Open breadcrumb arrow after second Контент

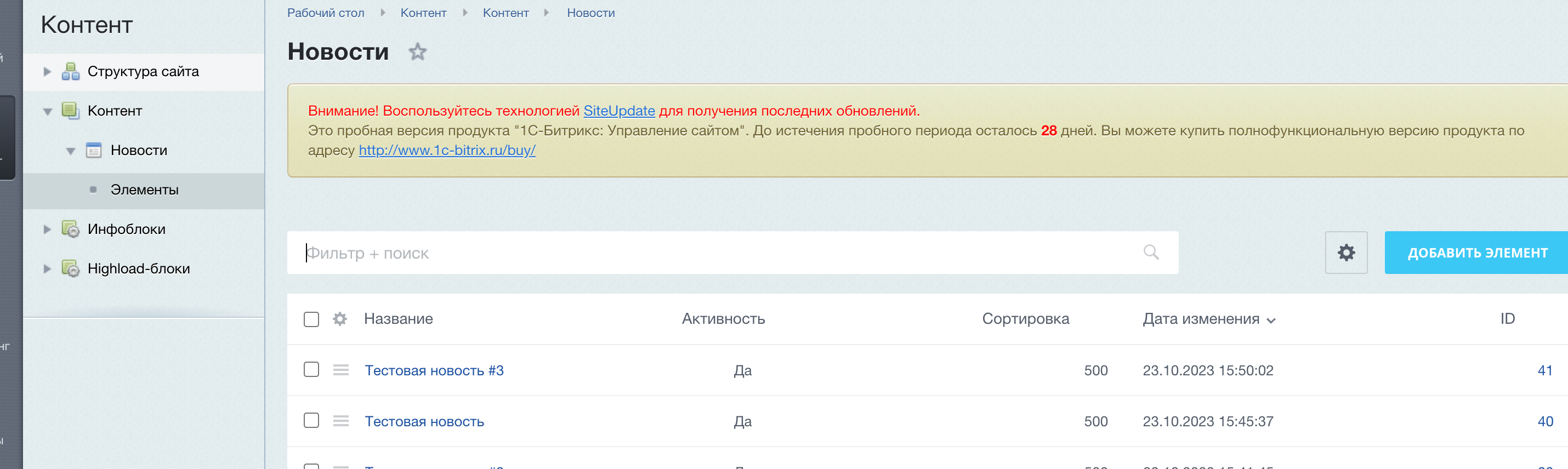547,13
